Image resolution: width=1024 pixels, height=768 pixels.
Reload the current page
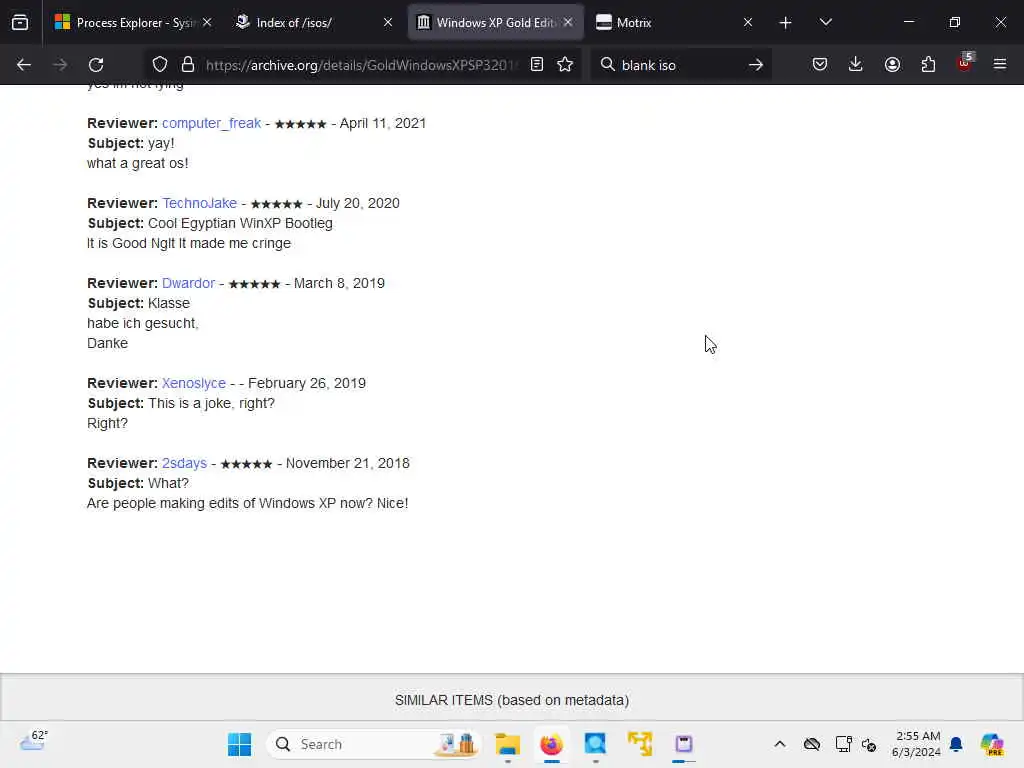(x=96, y=65)
